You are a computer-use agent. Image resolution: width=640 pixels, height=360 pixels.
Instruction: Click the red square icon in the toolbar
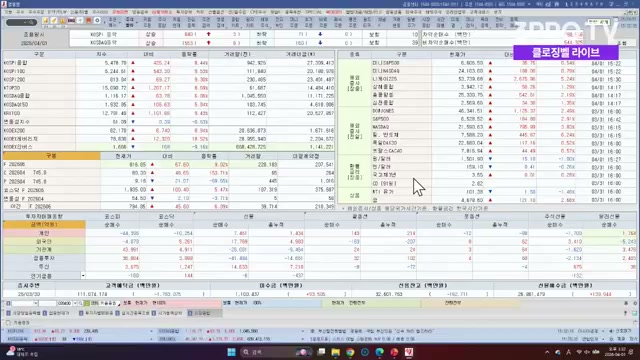pos(88,21)
